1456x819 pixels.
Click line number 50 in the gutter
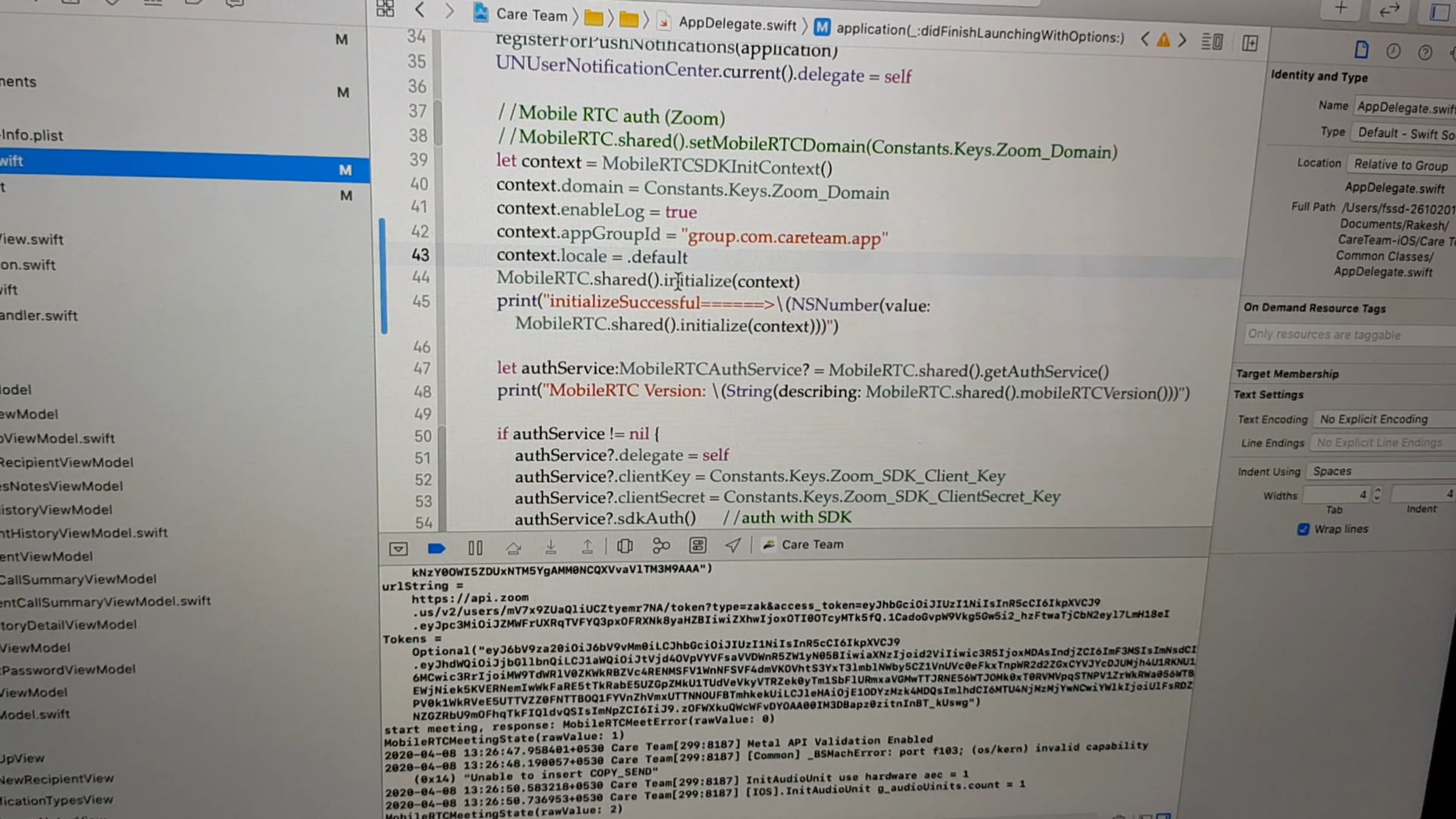click(423, 436)
